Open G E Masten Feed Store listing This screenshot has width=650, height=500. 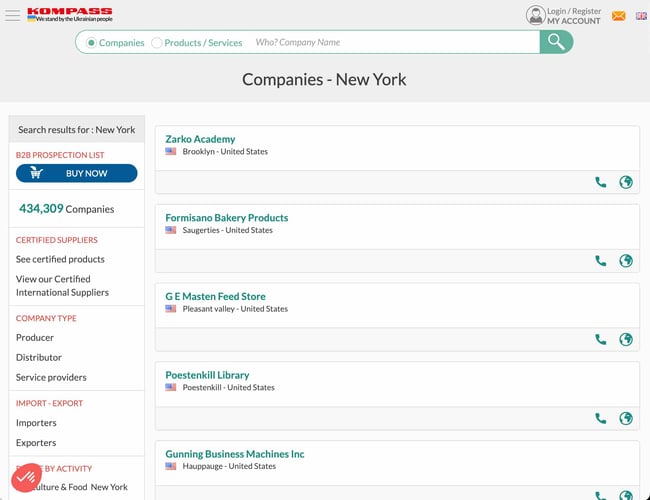point(216,296)
